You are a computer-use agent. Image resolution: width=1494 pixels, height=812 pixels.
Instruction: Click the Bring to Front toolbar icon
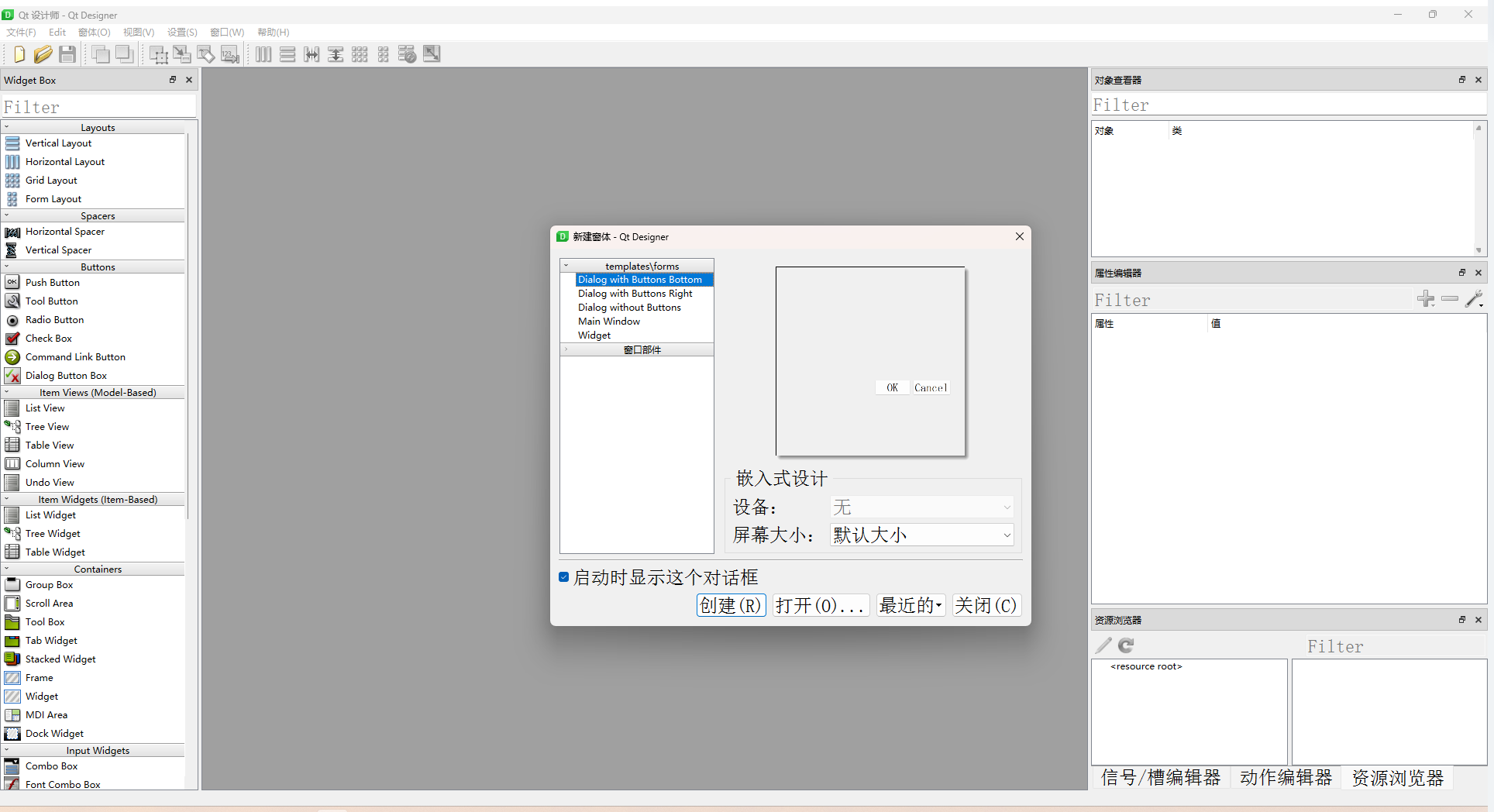(124, 54)
